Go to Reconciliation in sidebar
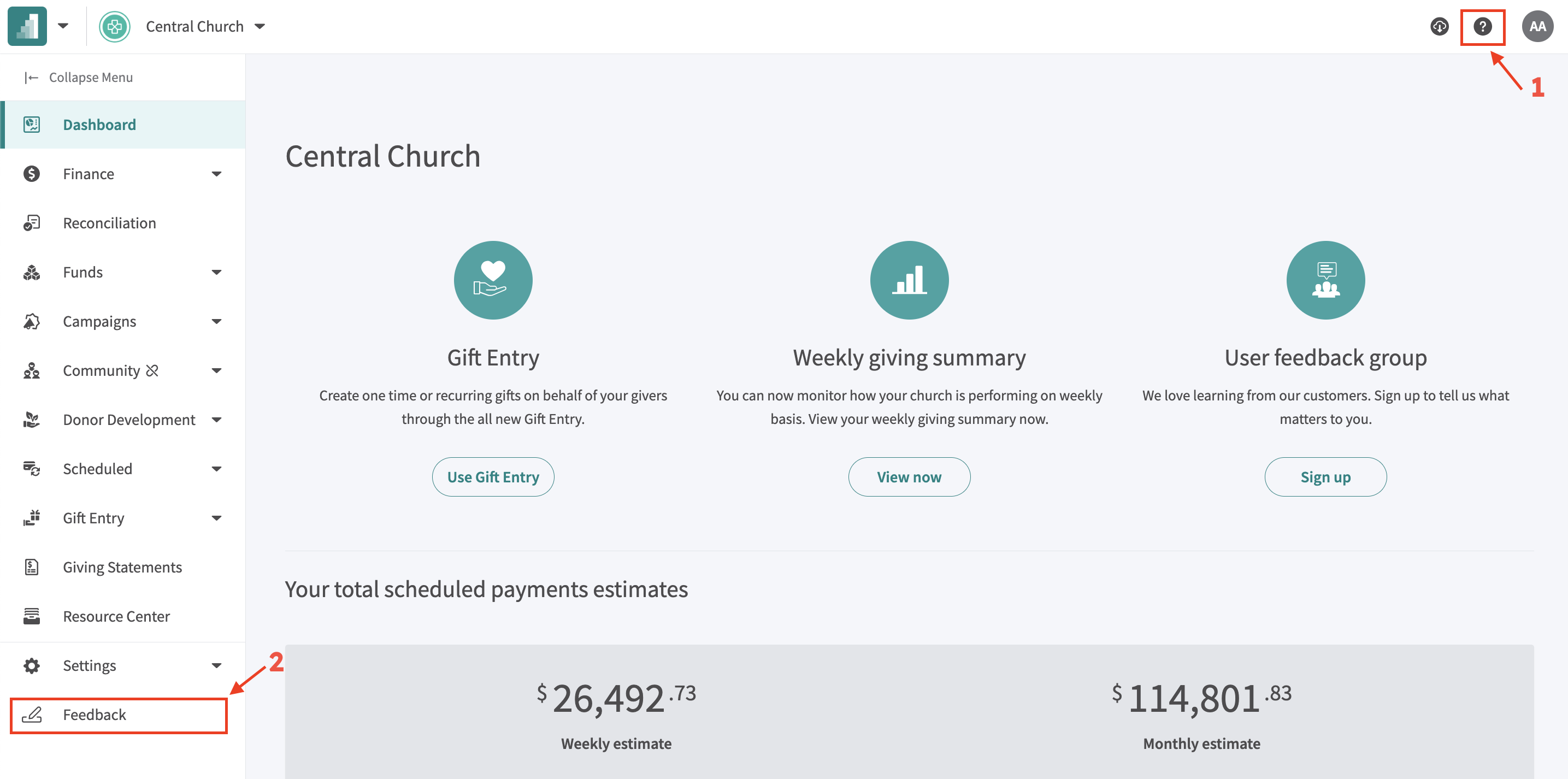 click(110, 223)
